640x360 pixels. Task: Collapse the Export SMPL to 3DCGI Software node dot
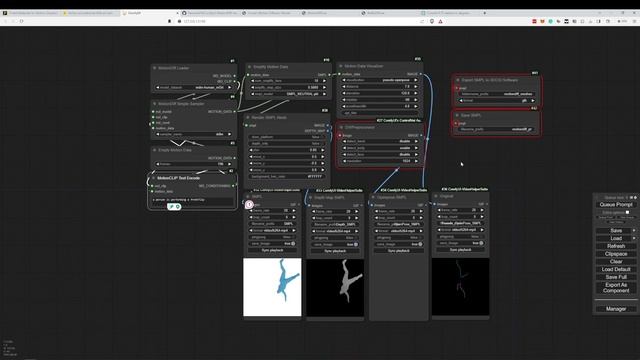(458, 80)
